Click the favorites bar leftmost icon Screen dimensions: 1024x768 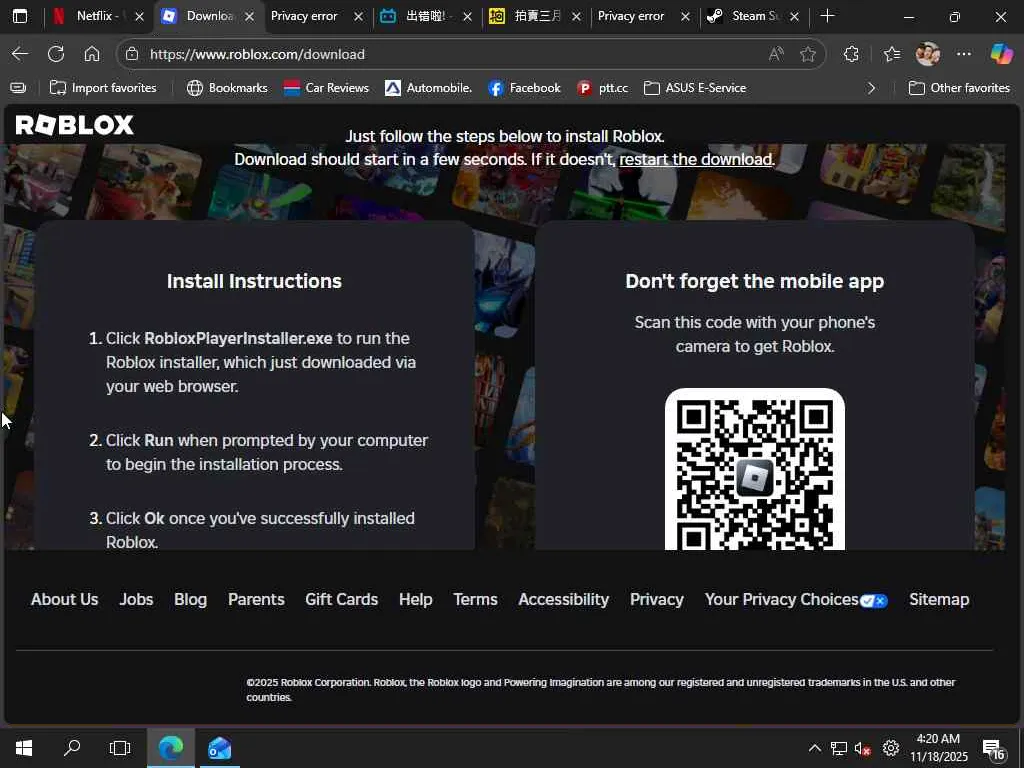click(x=18, y=88)
